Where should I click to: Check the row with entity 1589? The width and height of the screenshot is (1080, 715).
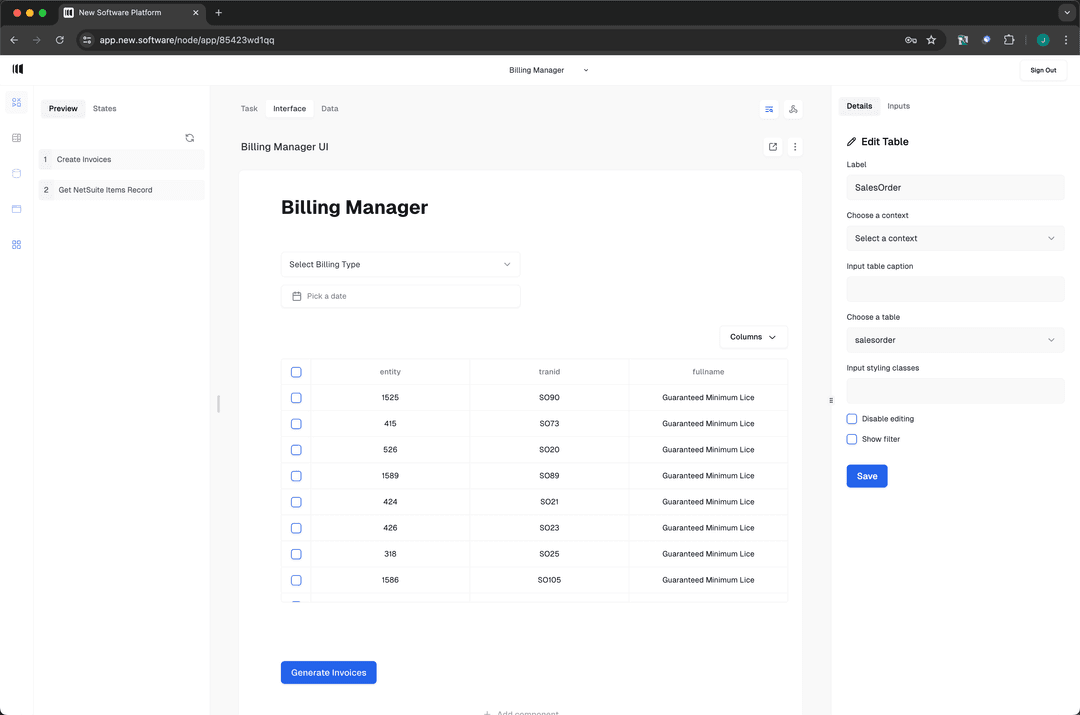(296, 476)
